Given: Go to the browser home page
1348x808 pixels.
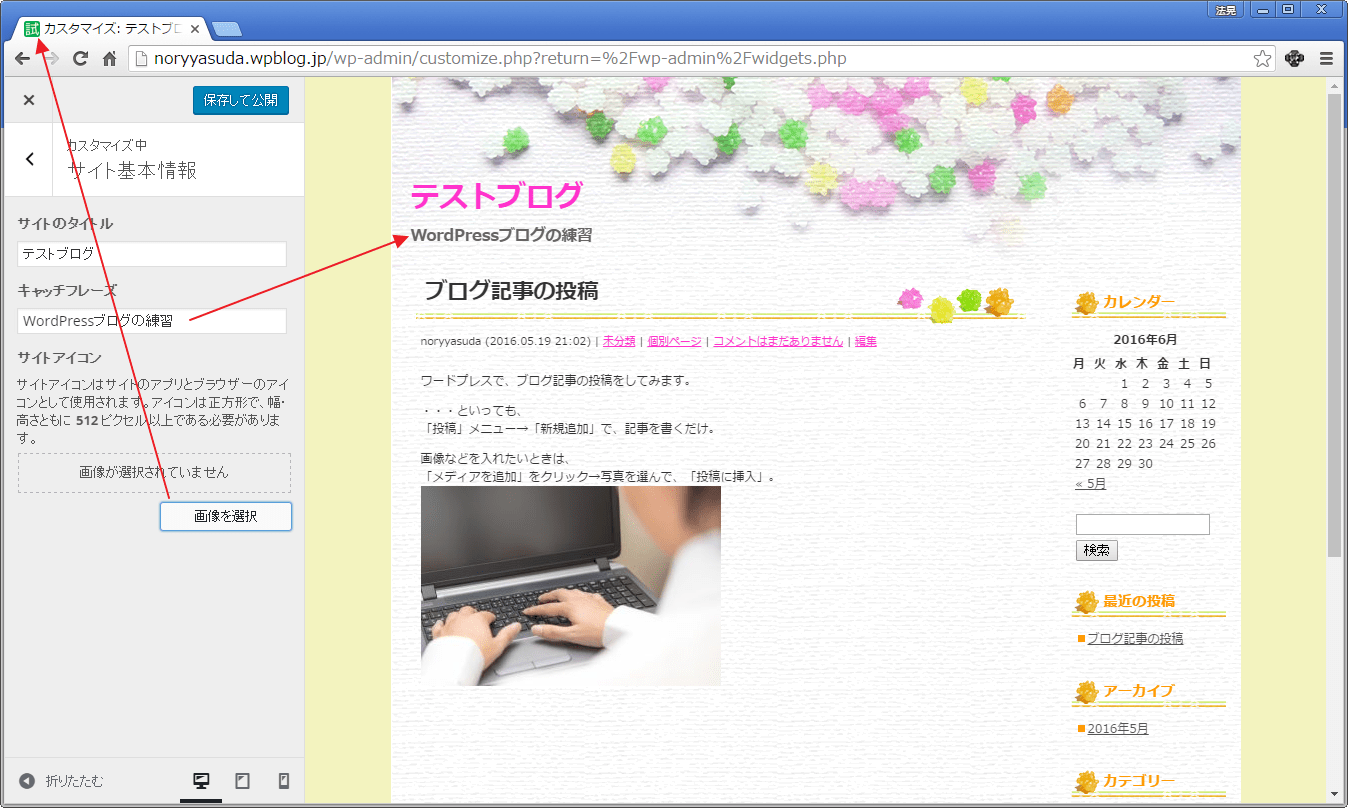Looking at the screenshot, I should (x=110, y=58).
